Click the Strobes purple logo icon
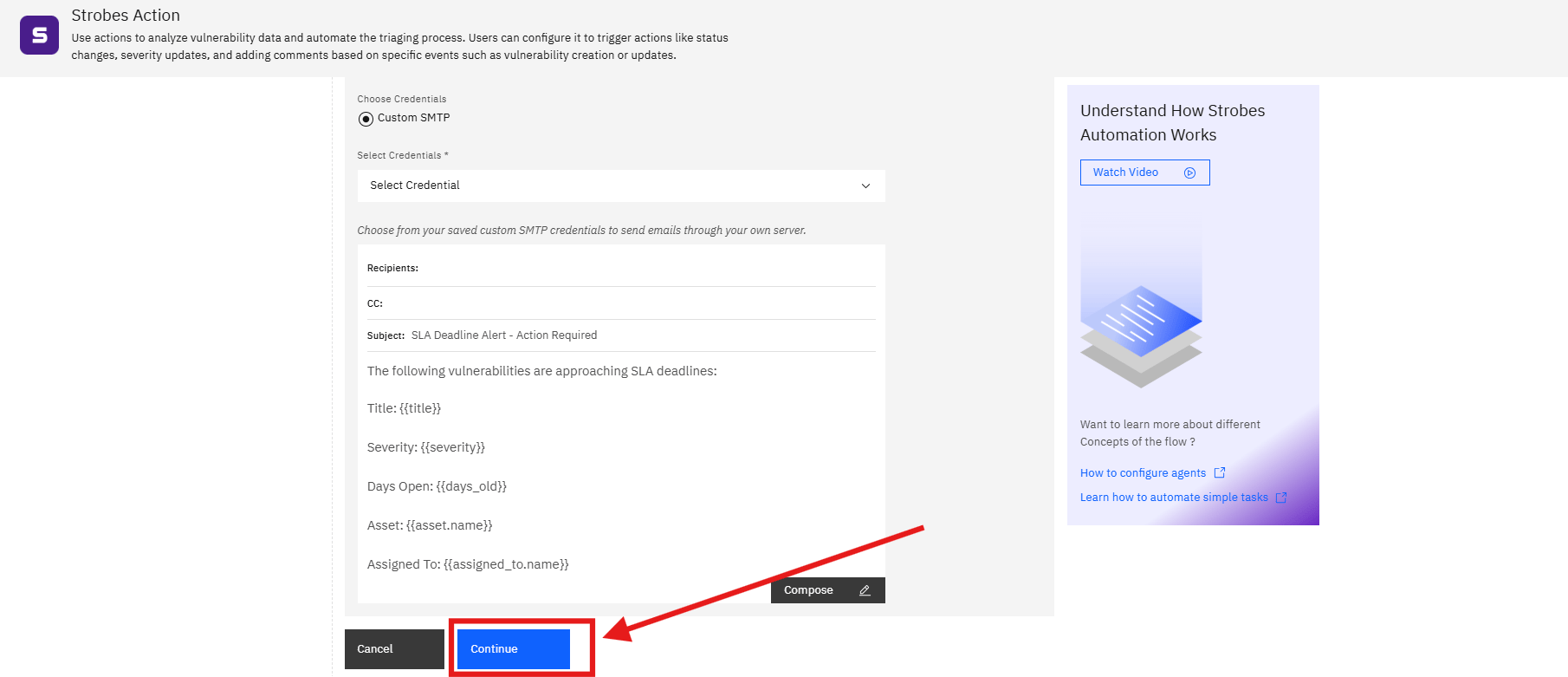Viewport: 1568px width, 677px height. 39,35
